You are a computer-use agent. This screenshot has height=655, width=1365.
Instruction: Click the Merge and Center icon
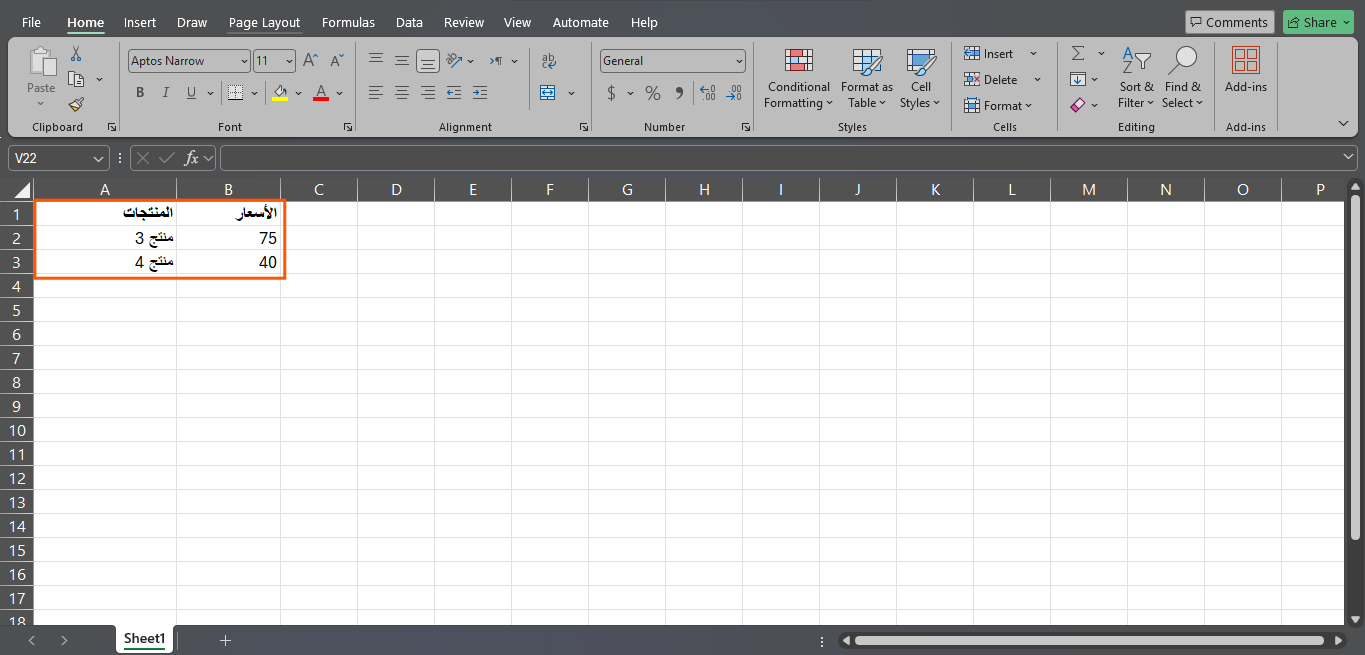548,93
